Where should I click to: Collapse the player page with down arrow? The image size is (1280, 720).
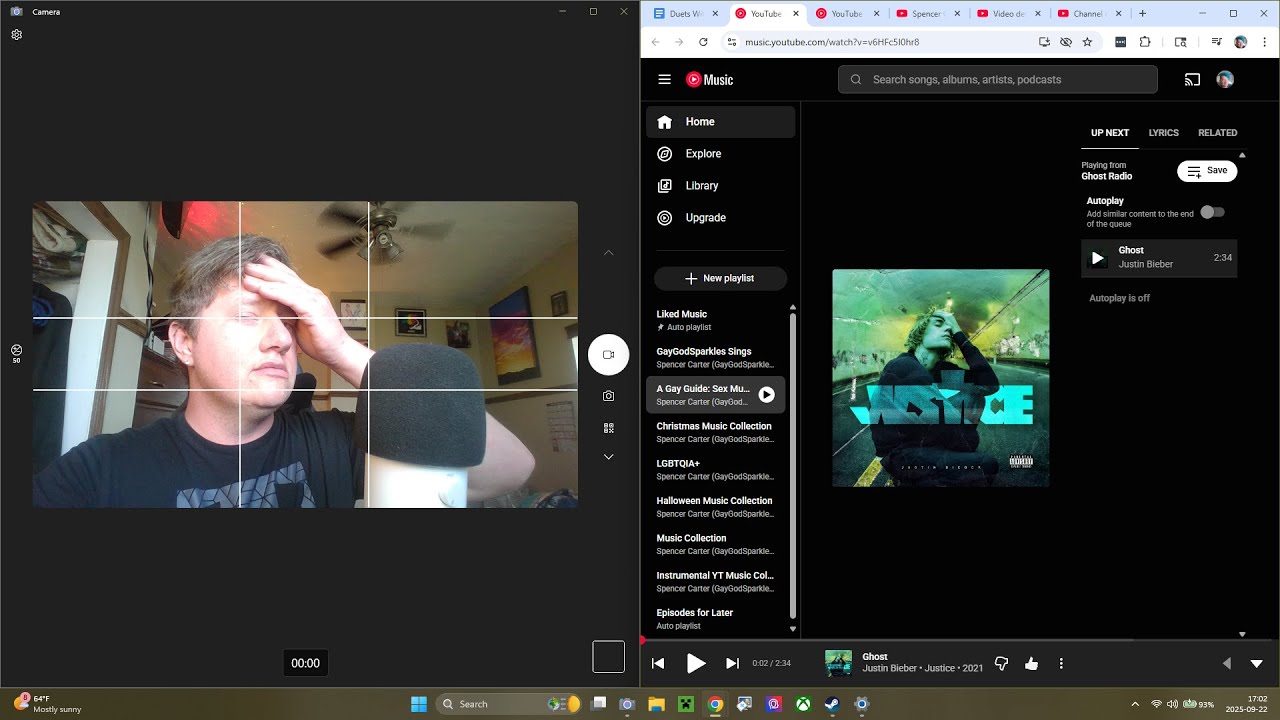[x=1257, y=663]
